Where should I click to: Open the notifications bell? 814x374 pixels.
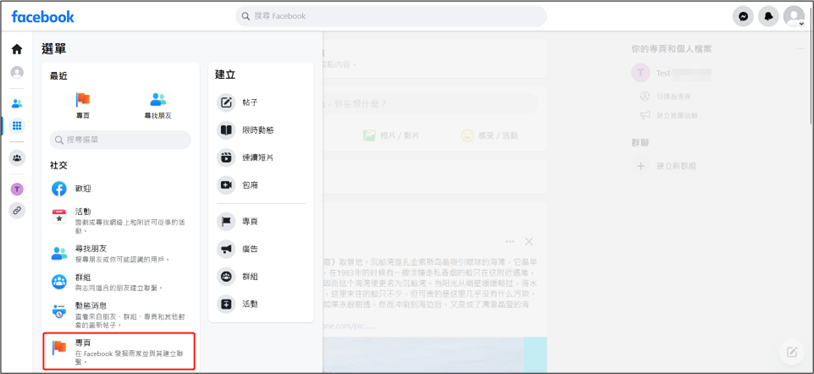[x=768, y=17]
